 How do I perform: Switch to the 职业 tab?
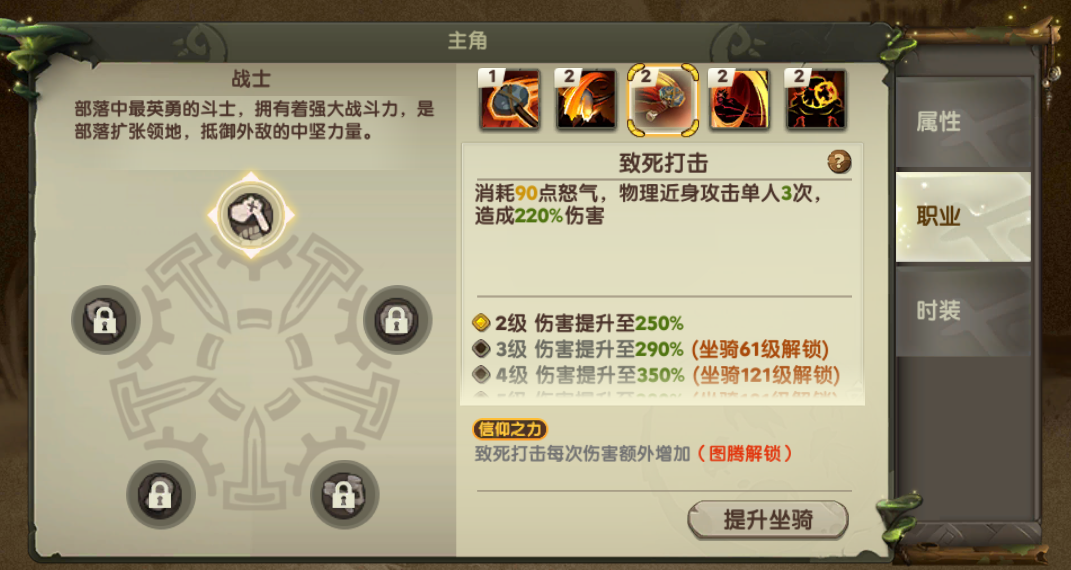[x=963, y=217]
